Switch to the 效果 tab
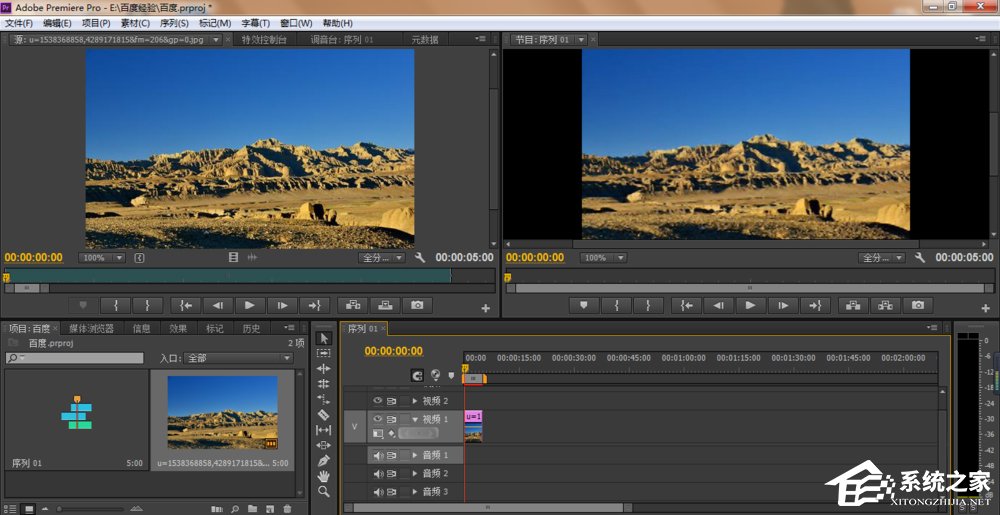The height and width of the screenshot is (515, 1000). tap(178, 328)
